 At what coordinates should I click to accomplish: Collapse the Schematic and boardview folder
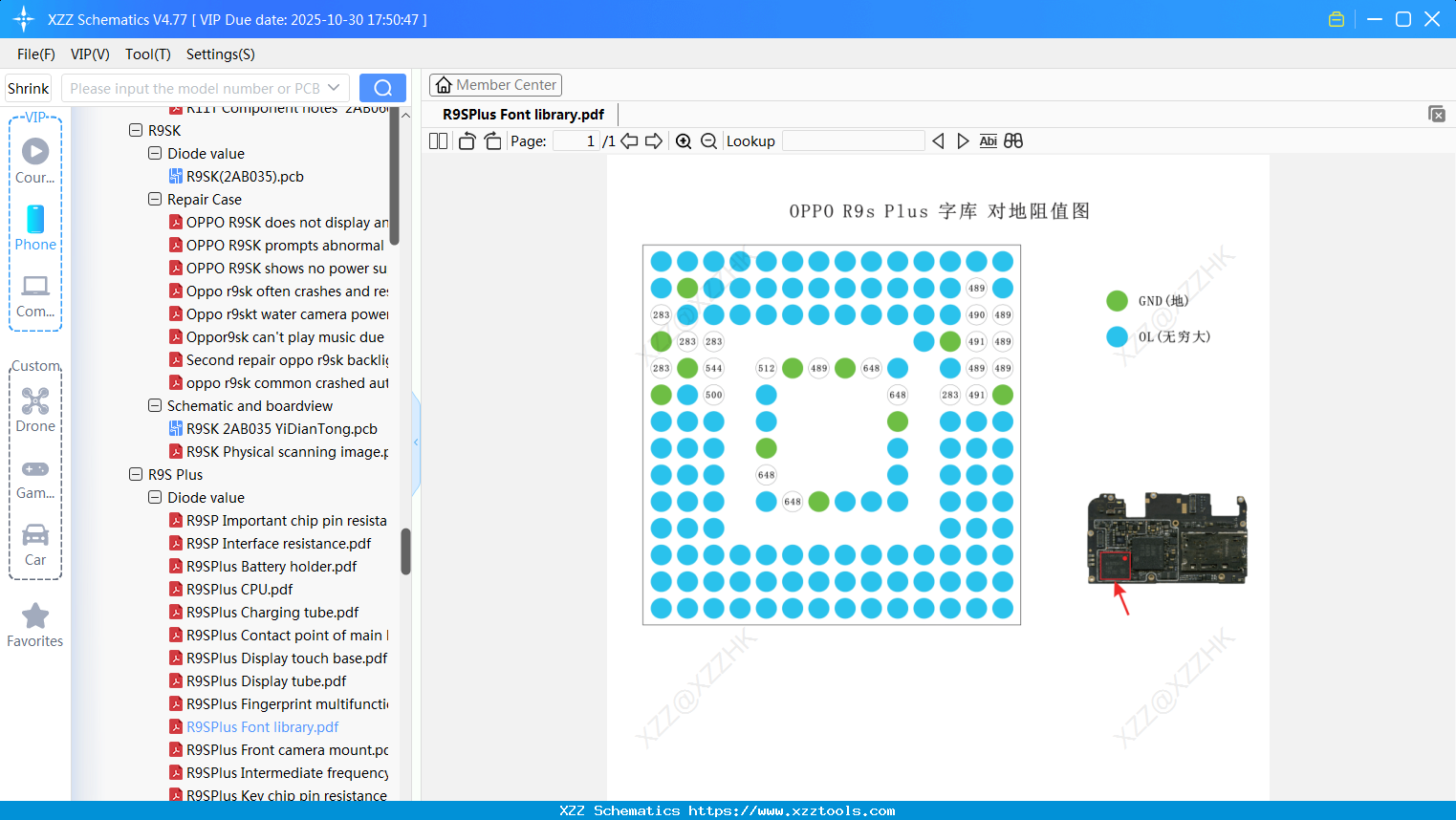point(155,405)
